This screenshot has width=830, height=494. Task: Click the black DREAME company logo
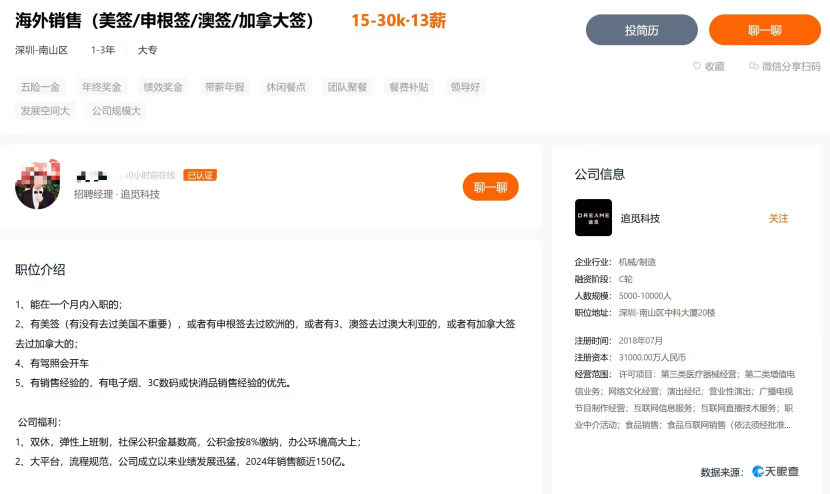[x=593, y=218]
